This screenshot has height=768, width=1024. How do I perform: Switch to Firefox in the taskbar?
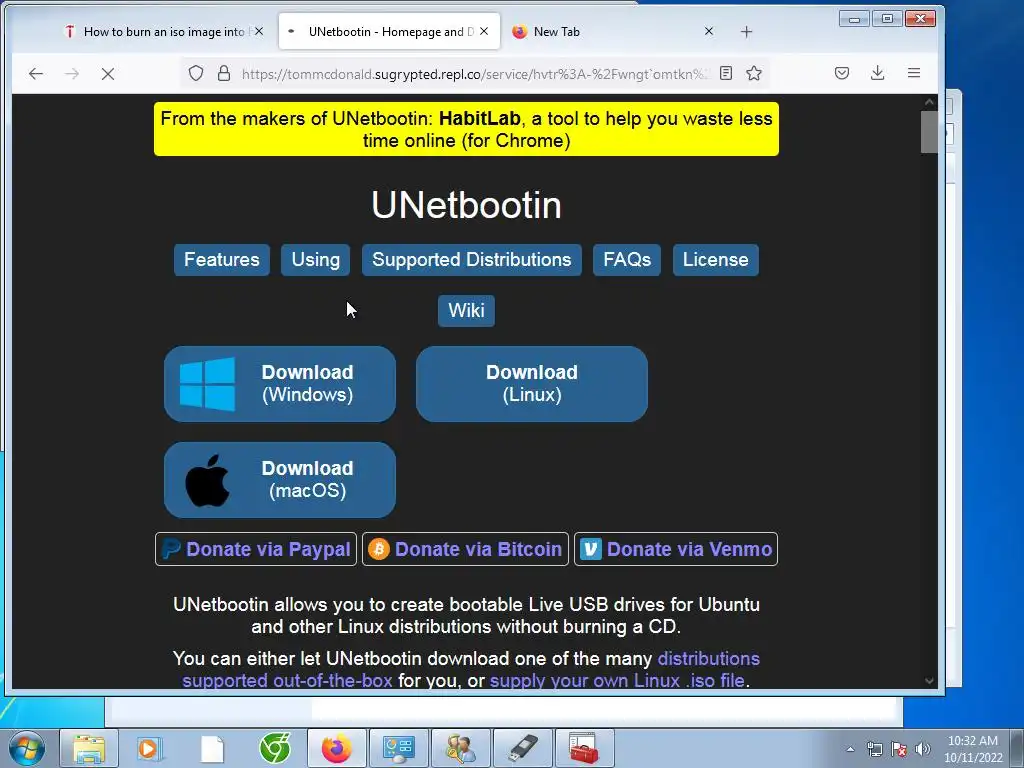coord(336,748)
